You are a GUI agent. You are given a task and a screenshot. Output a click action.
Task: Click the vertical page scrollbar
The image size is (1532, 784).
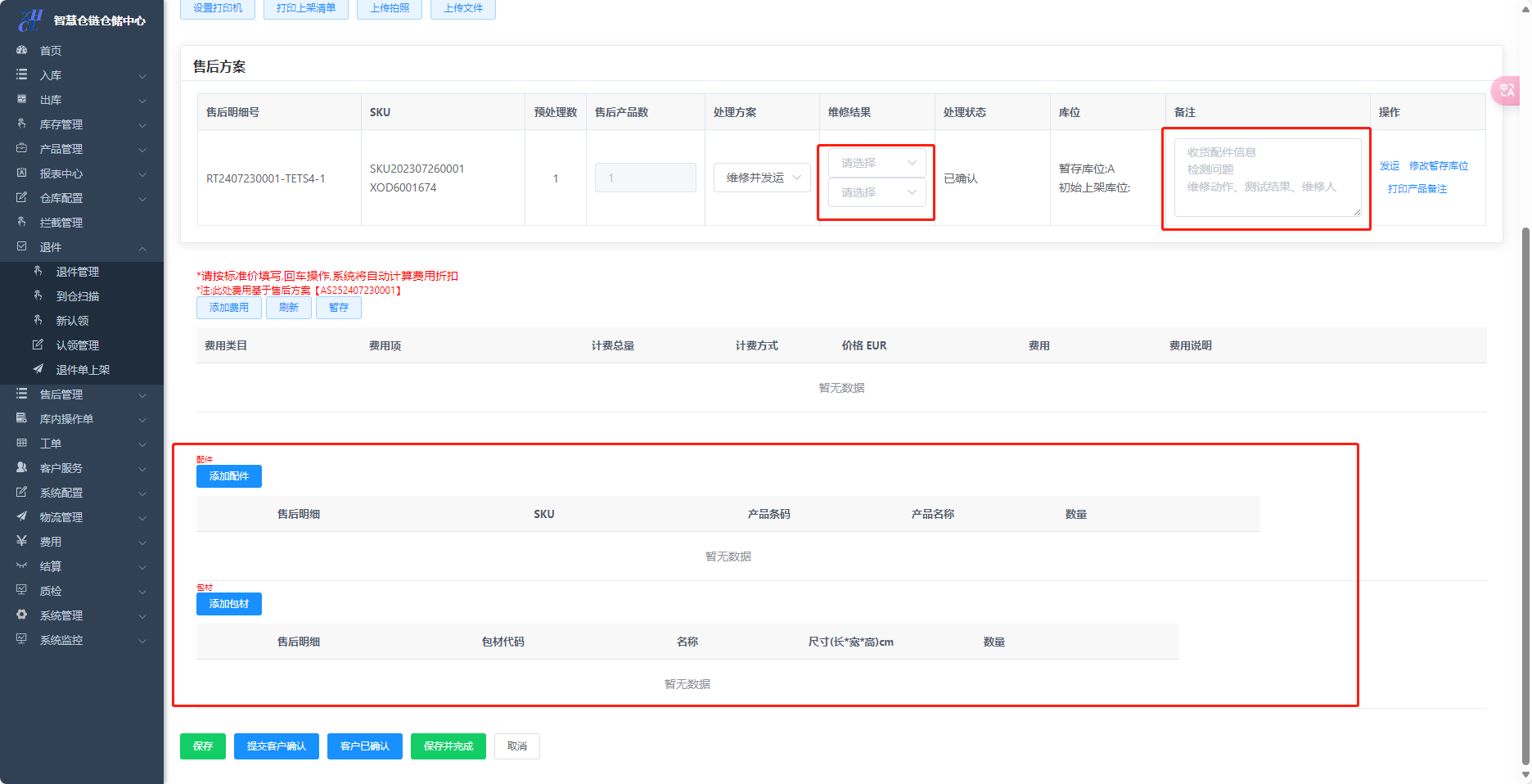1525,491
